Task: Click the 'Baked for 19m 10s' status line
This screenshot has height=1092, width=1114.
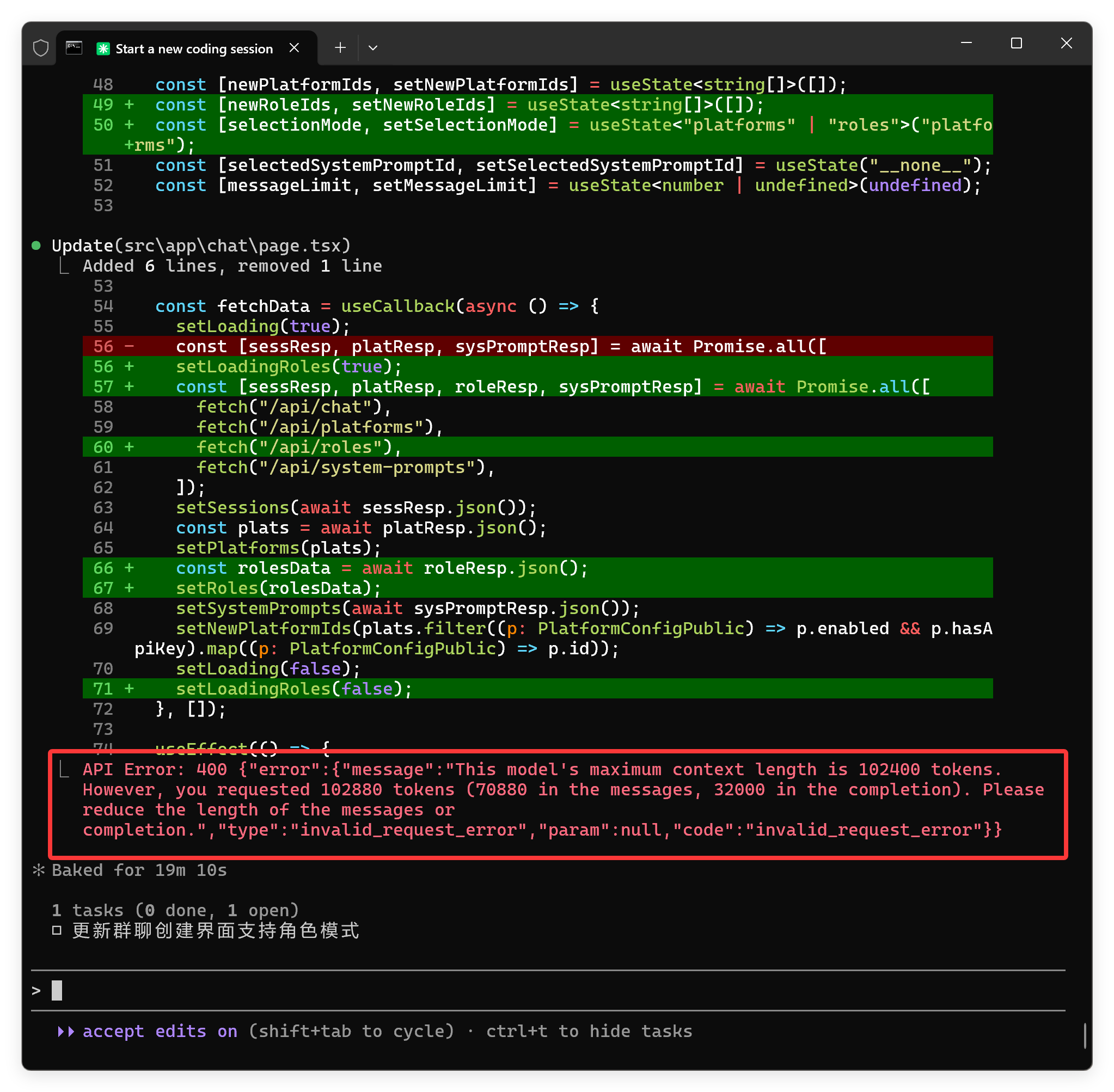Action: pos(139,870)
